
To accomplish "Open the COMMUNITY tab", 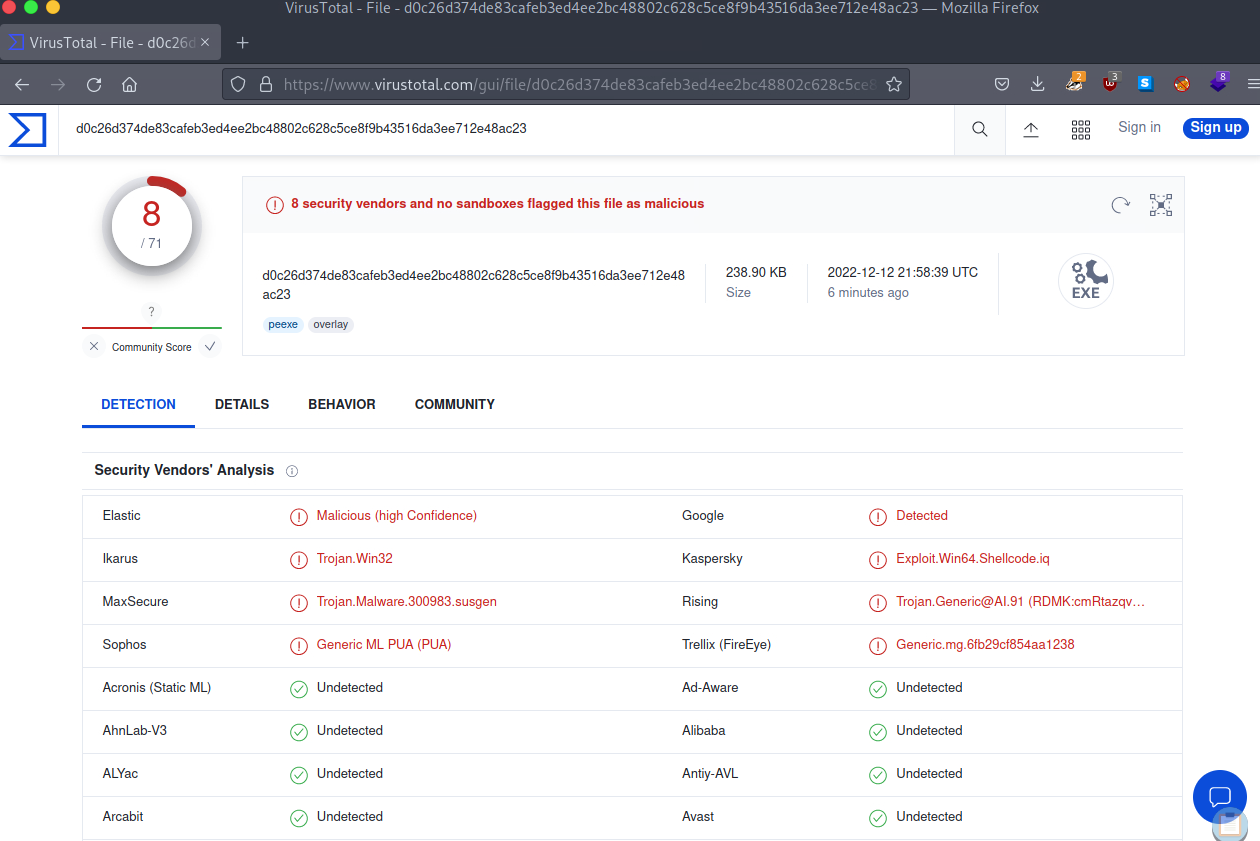I will (455, 404).
